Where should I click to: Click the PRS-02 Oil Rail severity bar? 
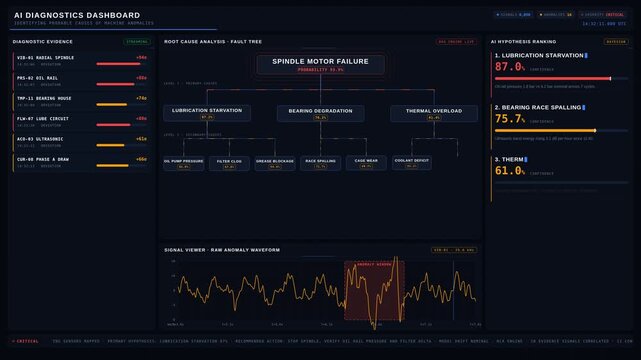click(x=121, y=85)
